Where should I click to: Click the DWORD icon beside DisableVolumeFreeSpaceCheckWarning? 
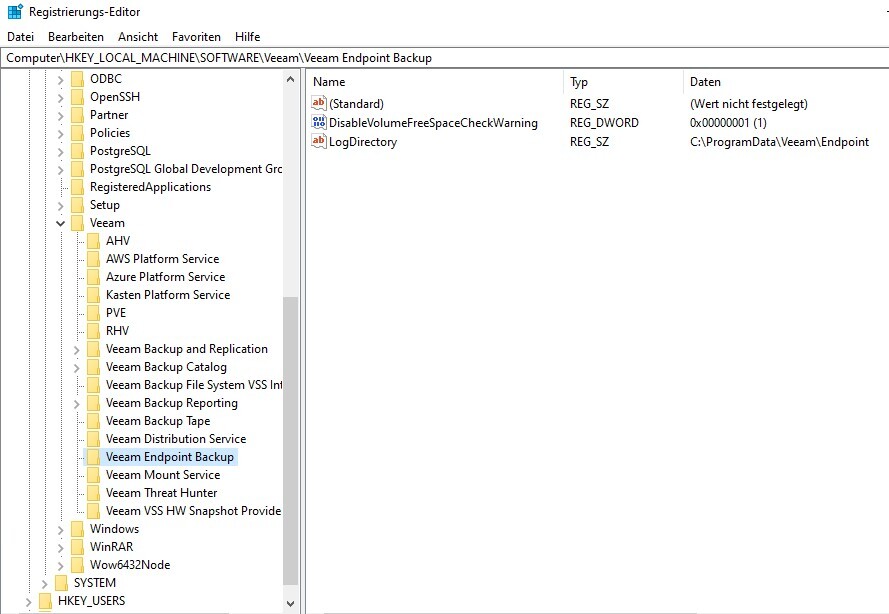coord(319,123)
